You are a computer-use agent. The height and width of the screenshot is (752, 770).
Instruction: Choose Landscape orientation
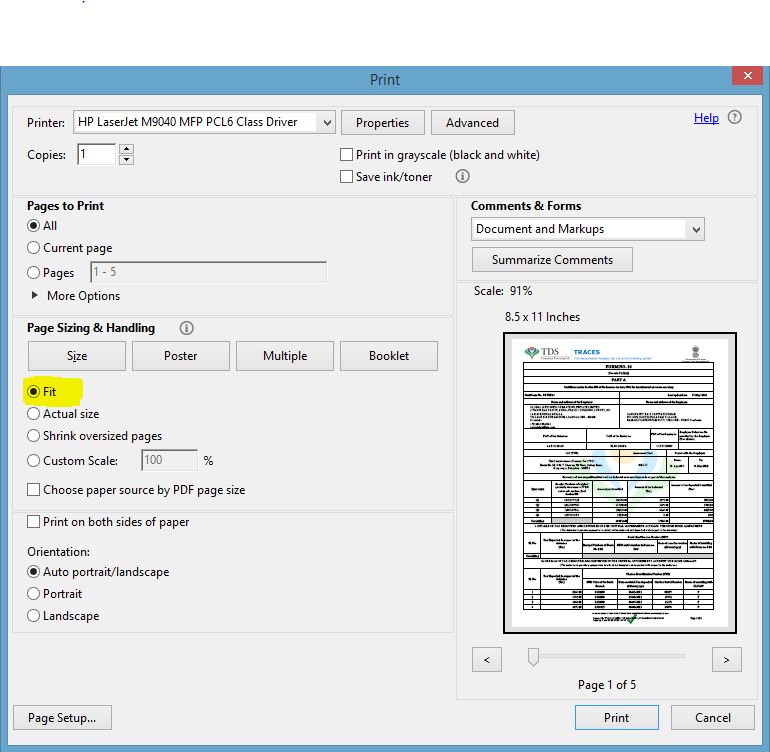click(33, 615)
